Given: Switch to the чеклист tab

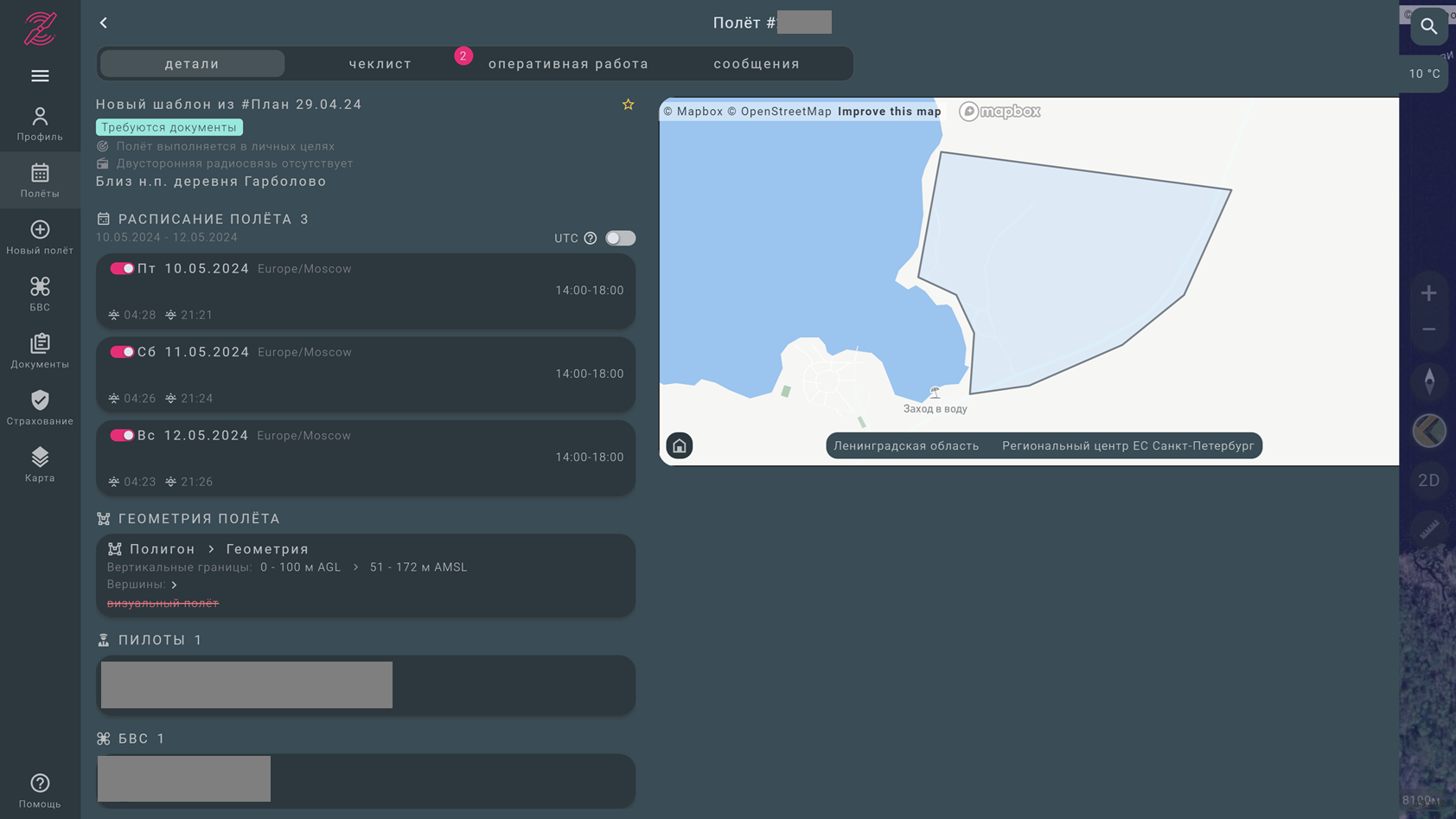Looking at the screenshot, I should pyautogui.click(x=380, y=64).
